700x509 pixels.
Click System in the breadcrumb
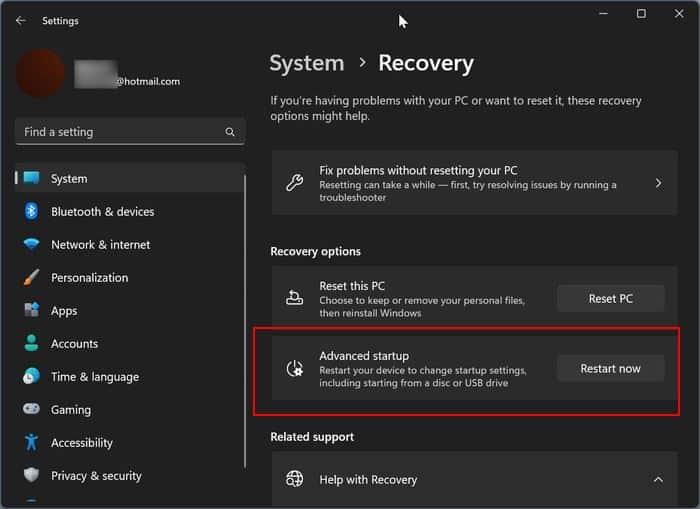(307, 63)
